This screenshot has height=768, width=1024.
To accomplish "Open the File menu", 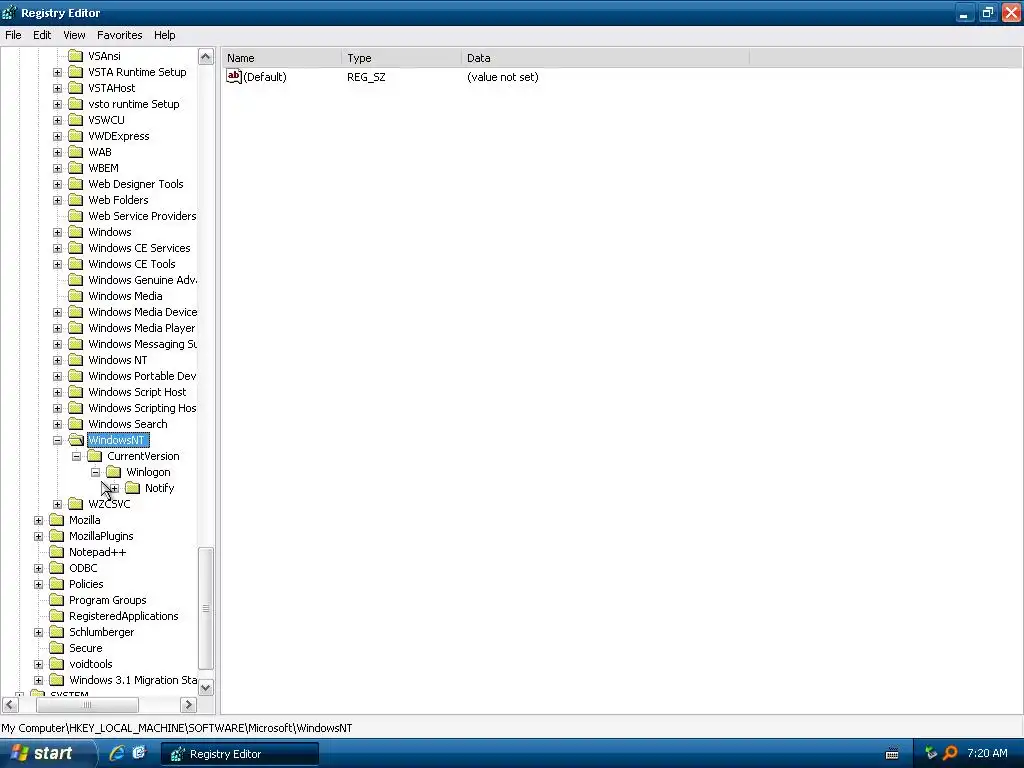I will pos(13,35).
